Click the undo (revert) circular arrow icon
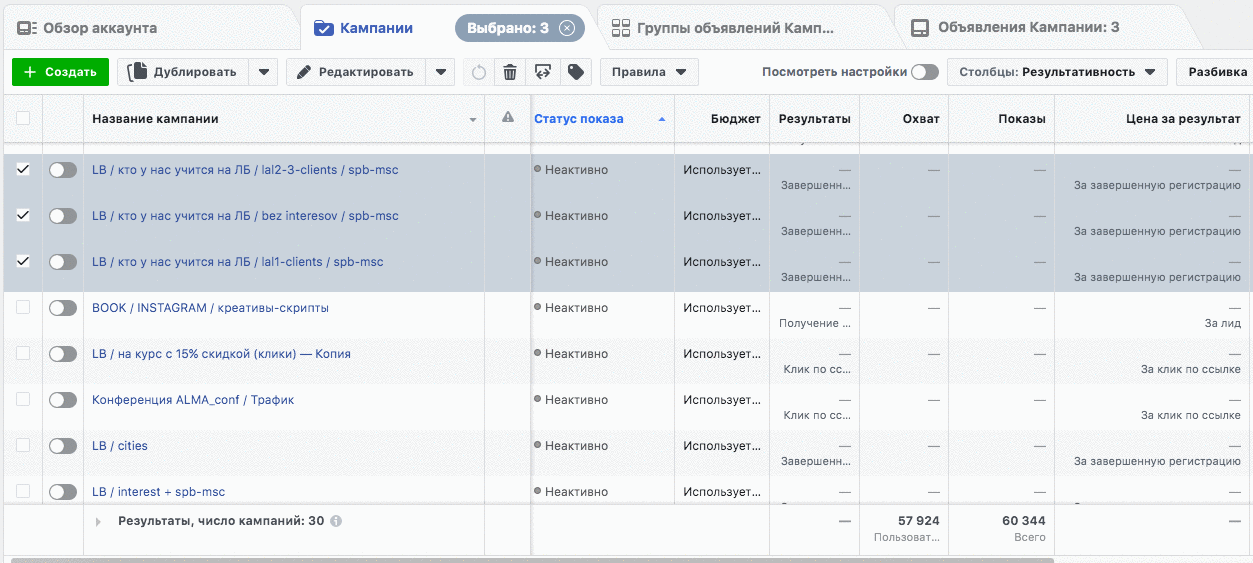This screenshot has width=1253, height=563. [x=479, y=72]
